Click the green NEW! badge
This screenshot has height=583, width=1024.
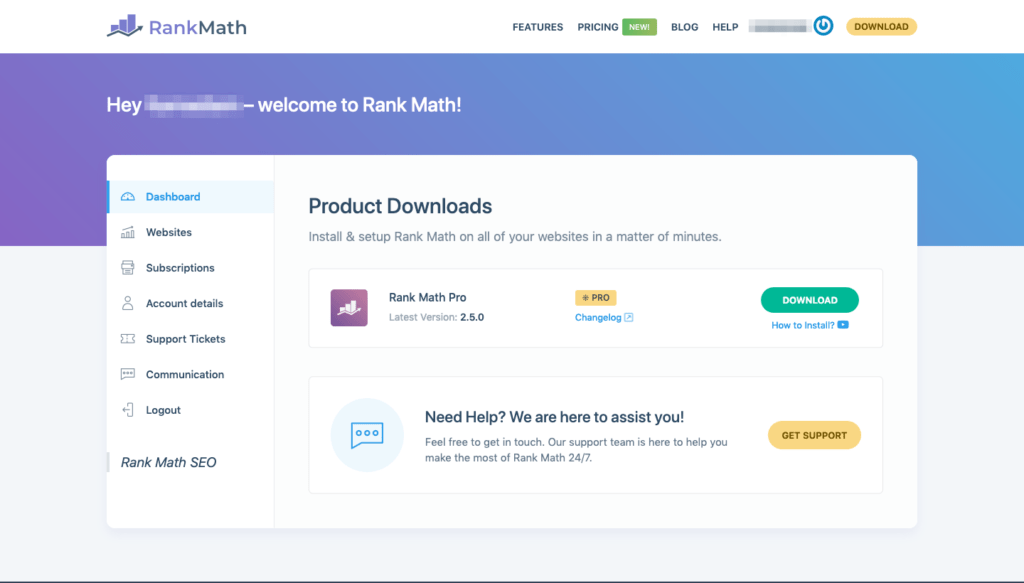[639, 27]
